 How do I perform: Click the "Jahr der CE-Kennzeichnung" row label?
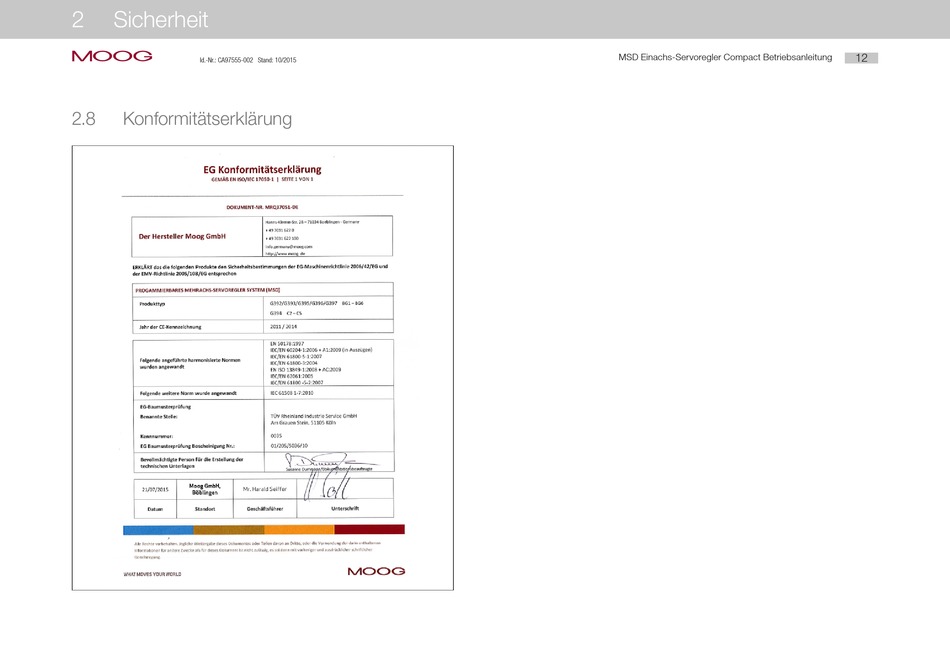pyautogui.click(x=170, y=327)
